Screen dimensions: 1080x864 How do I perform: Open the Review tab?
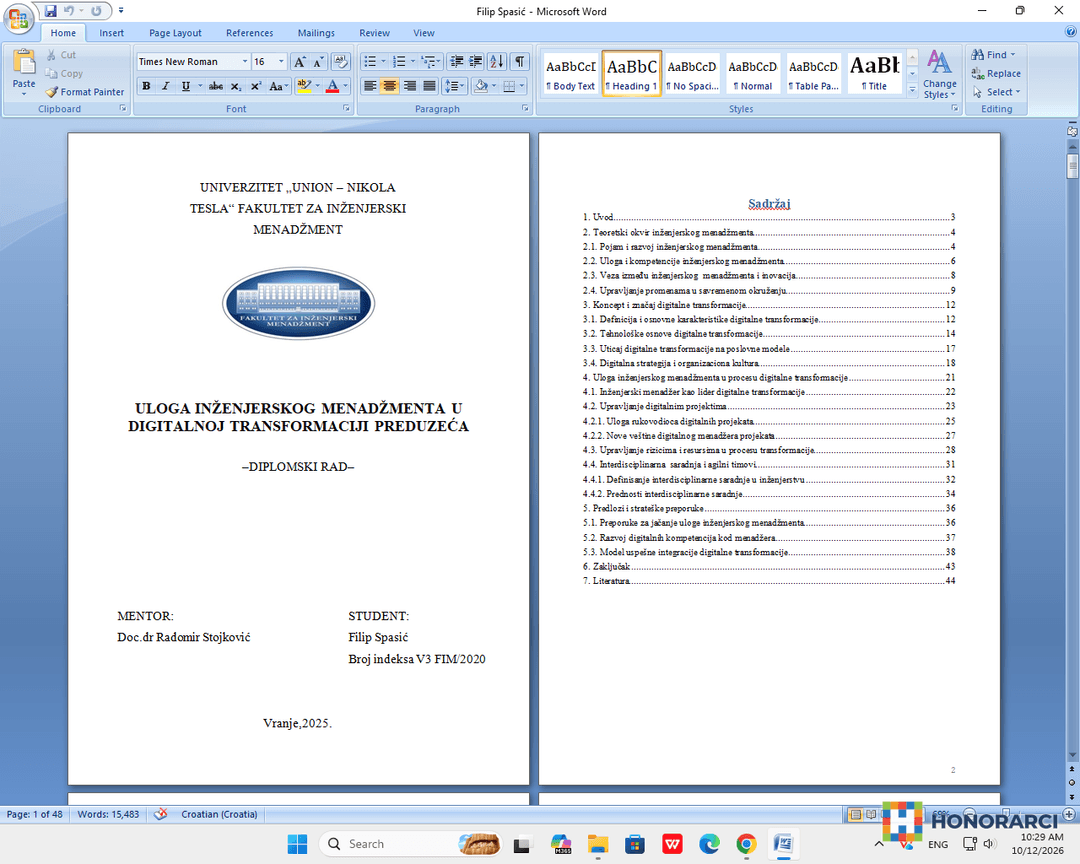[x=374, y=32]
